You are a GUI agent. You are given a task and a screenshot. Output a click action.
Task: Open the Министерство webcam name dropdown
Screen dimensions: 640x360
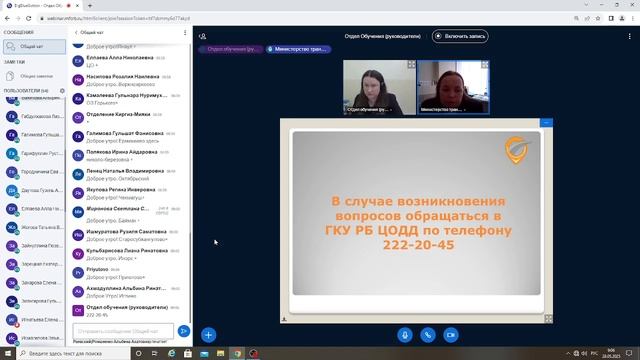pyautogui.click(x=443, y=109)
